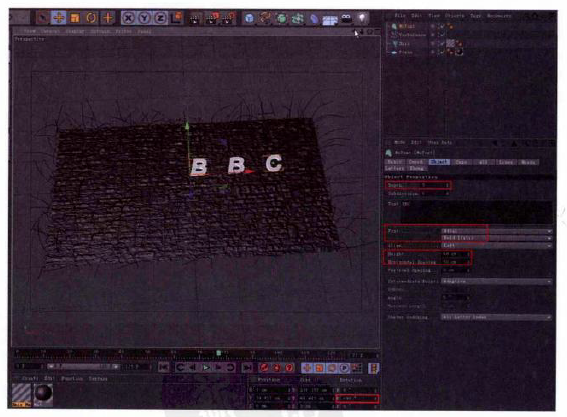Viewport: 567px width, 417px height.
Task: Activate the Move tool
Action: 59,18
